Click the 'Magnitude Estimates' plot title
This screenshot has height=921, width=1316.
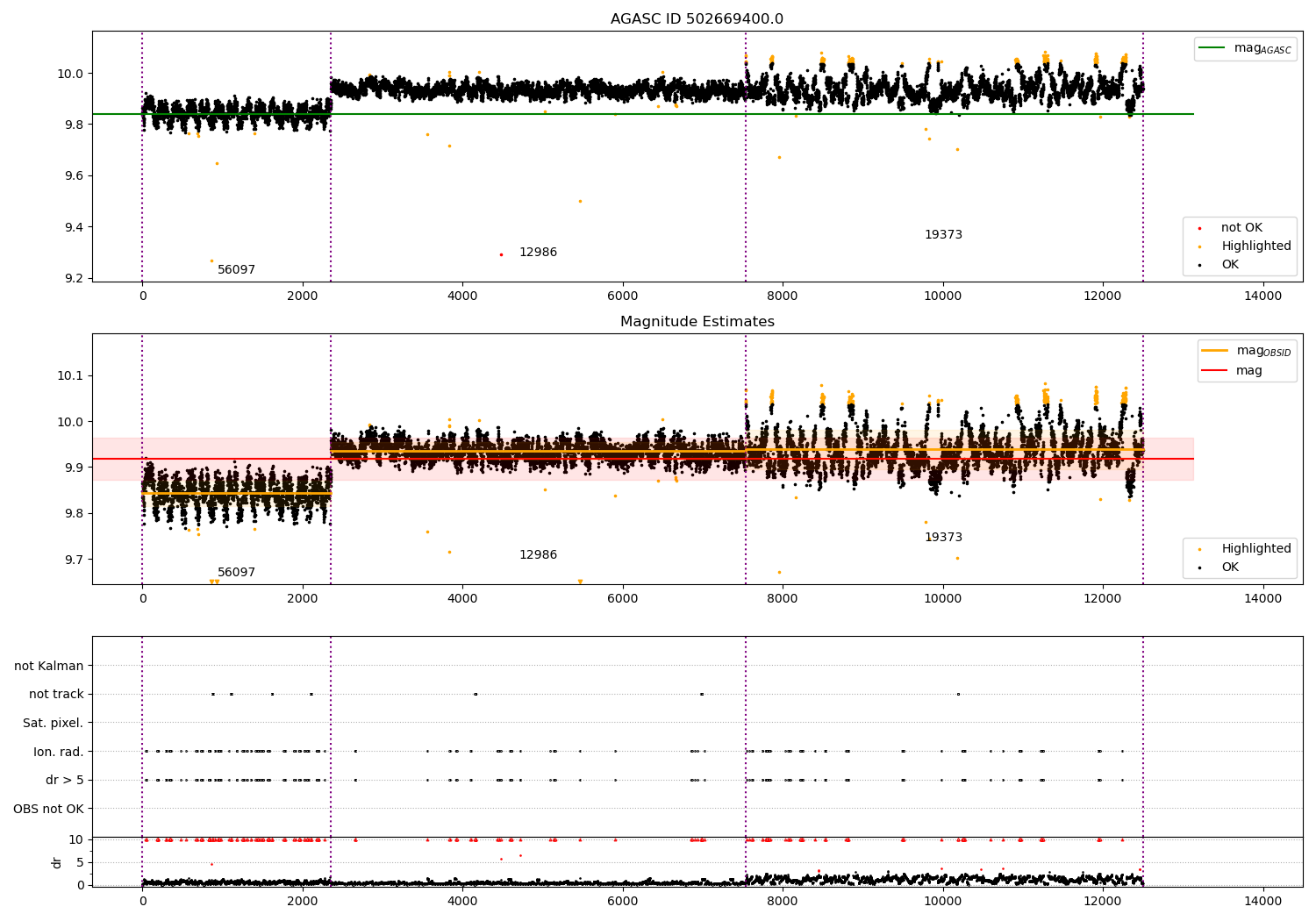pyautogui.click(x=697, y=322)
